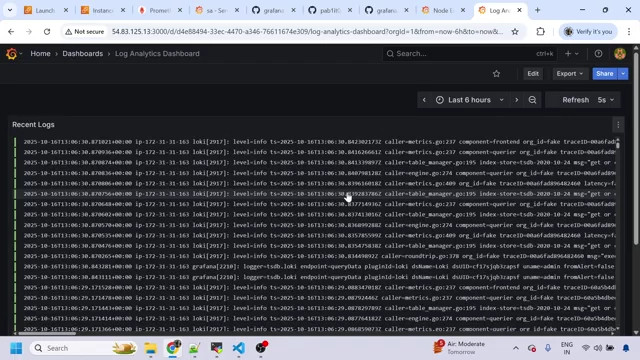Bookmark this page in Chrome address bar
Screen dimensions: 640x360
[515, 31]
